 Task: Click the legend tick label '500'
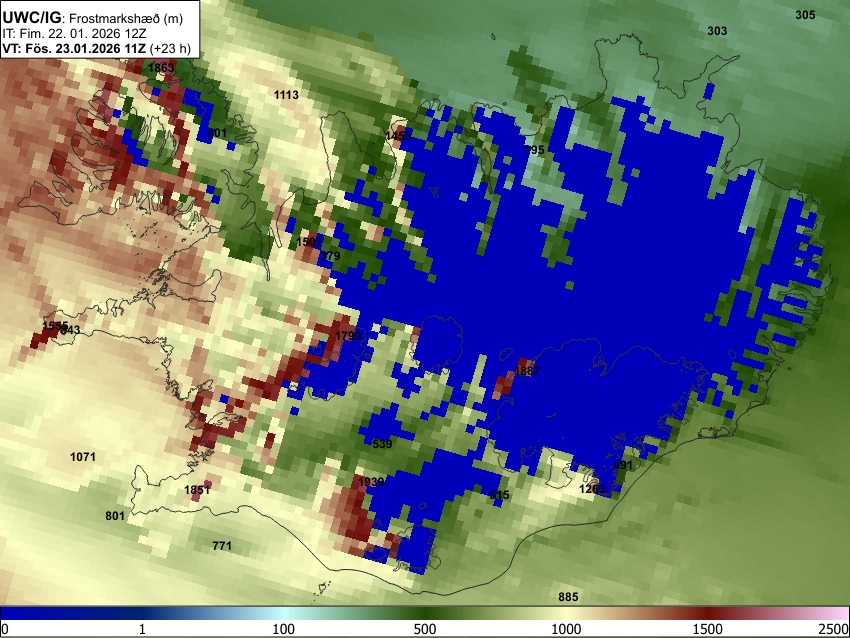click(x=424, y=629)
